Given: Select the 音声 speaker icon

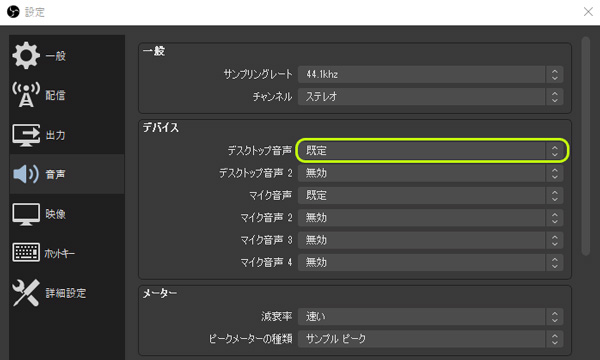Looking at the screenshot, I should 26,174.
